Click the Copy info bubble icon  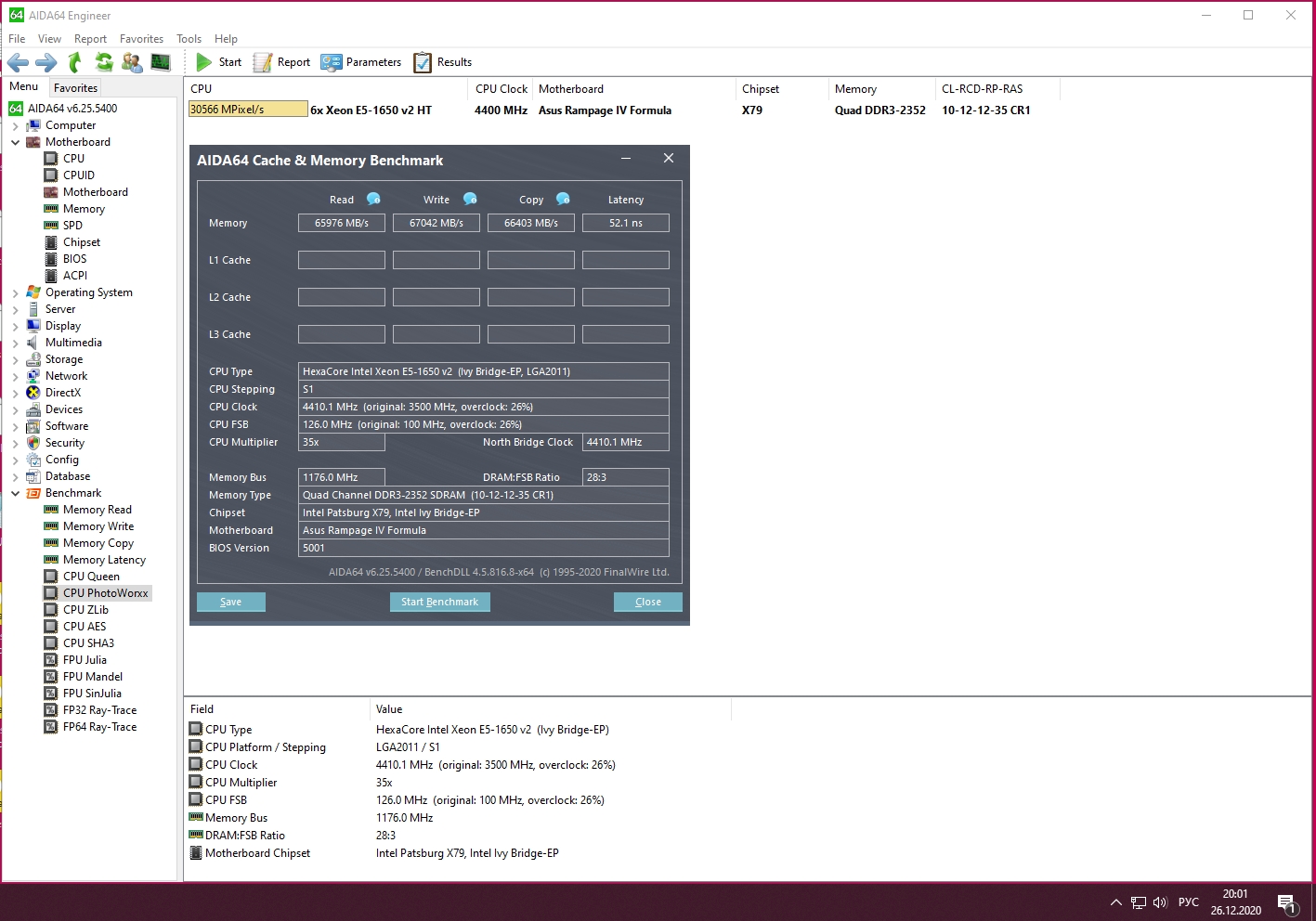coord(563,199)
